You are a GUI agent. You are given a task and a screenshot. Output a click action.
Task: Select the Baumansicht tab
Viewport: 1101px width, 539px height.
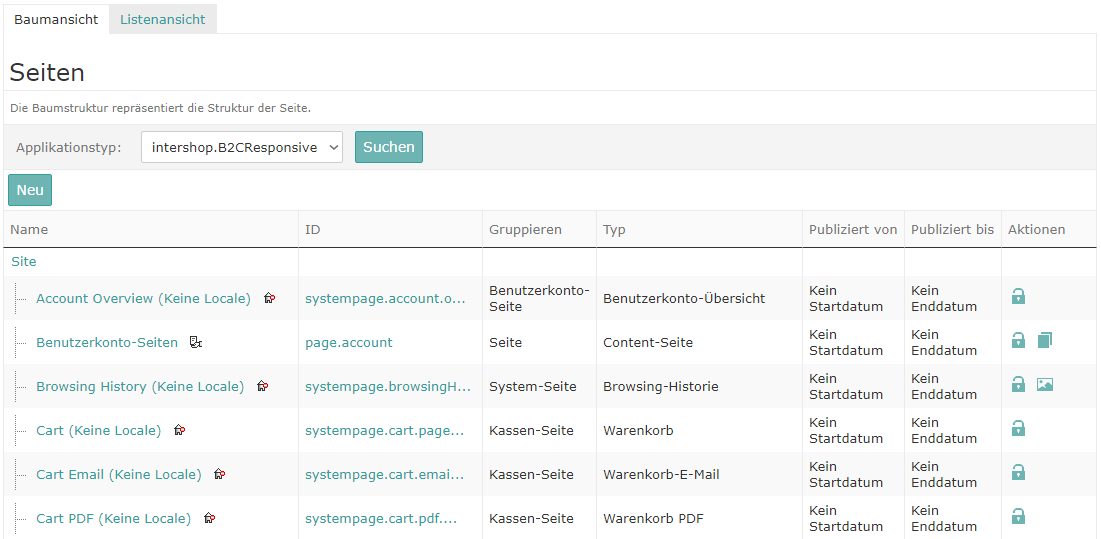56,19
